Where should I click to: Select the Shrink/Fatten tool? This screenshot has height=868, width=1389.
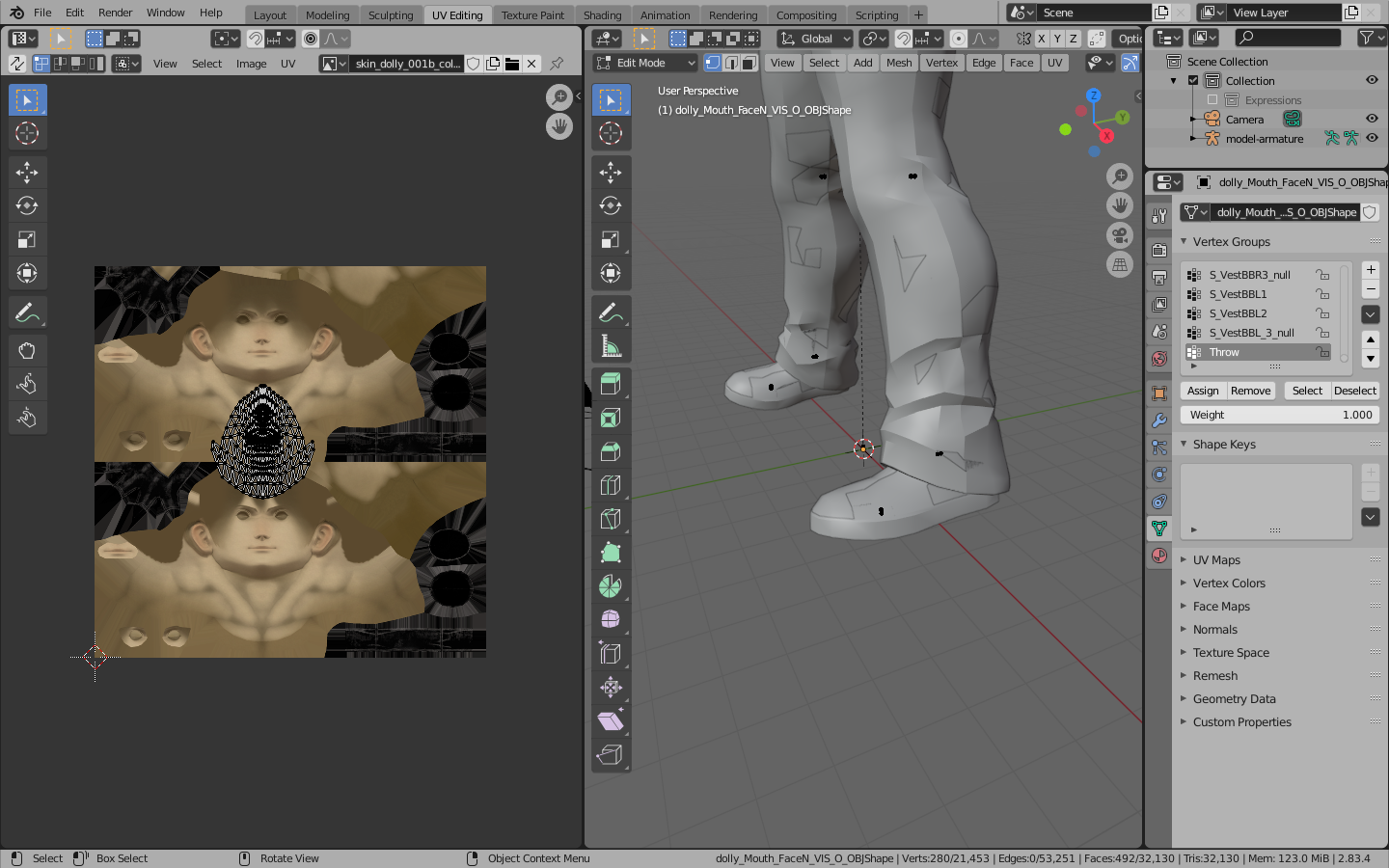point(611,687)
